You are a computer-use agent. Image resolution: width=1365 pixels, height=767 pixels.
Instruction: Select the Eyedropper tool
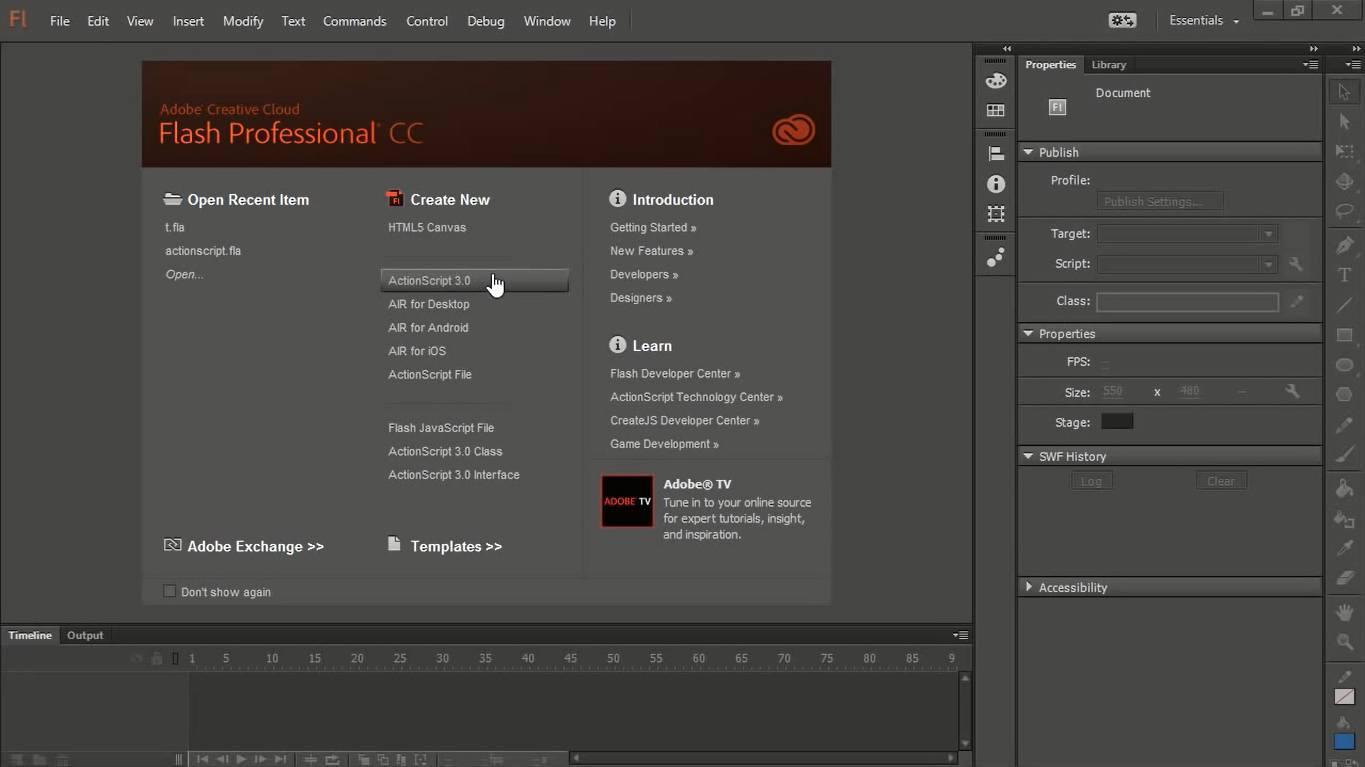click(1344, 548)
